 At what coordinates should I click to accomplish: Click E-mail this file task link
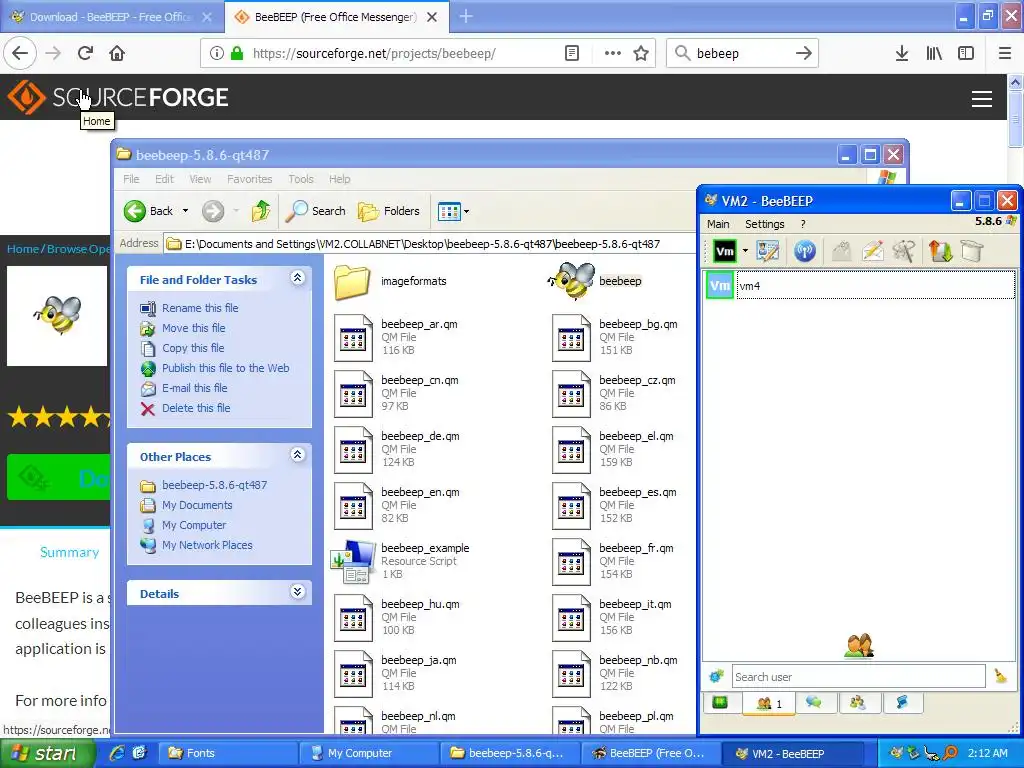pyautogui.click(x=195, y=388)
